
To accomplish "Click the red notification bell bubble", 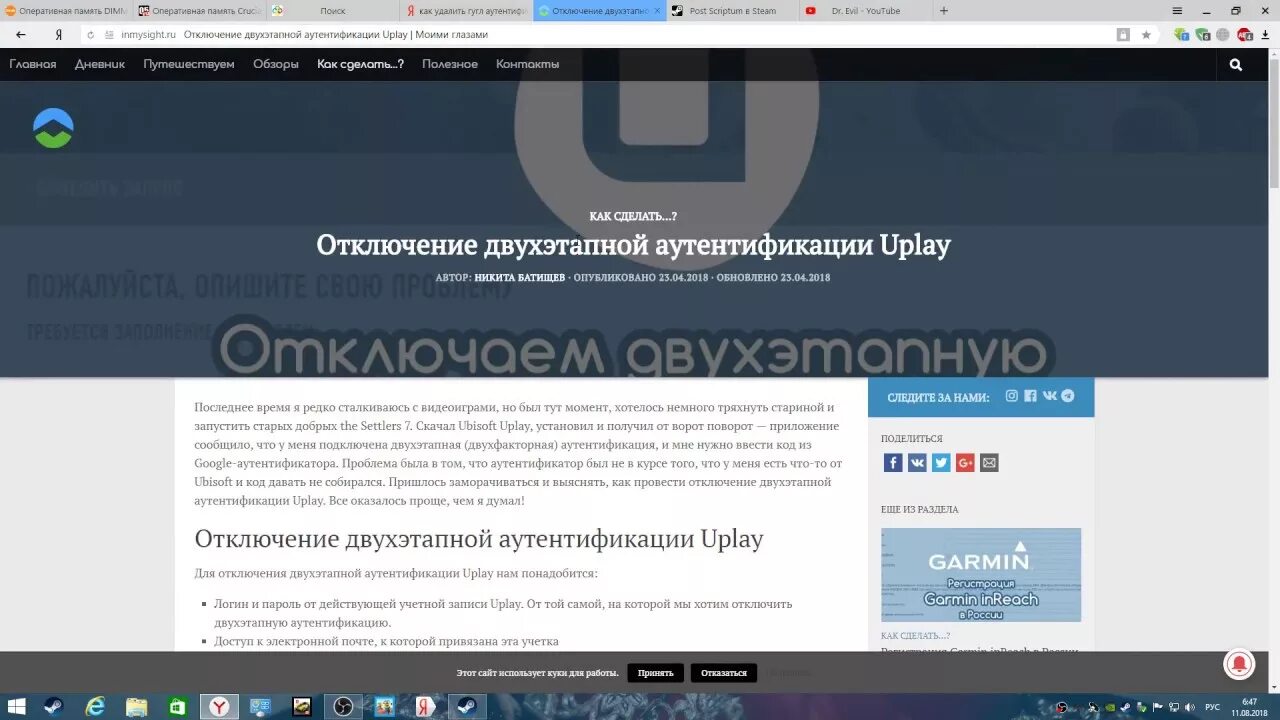I will click(x=1240, y=664).
